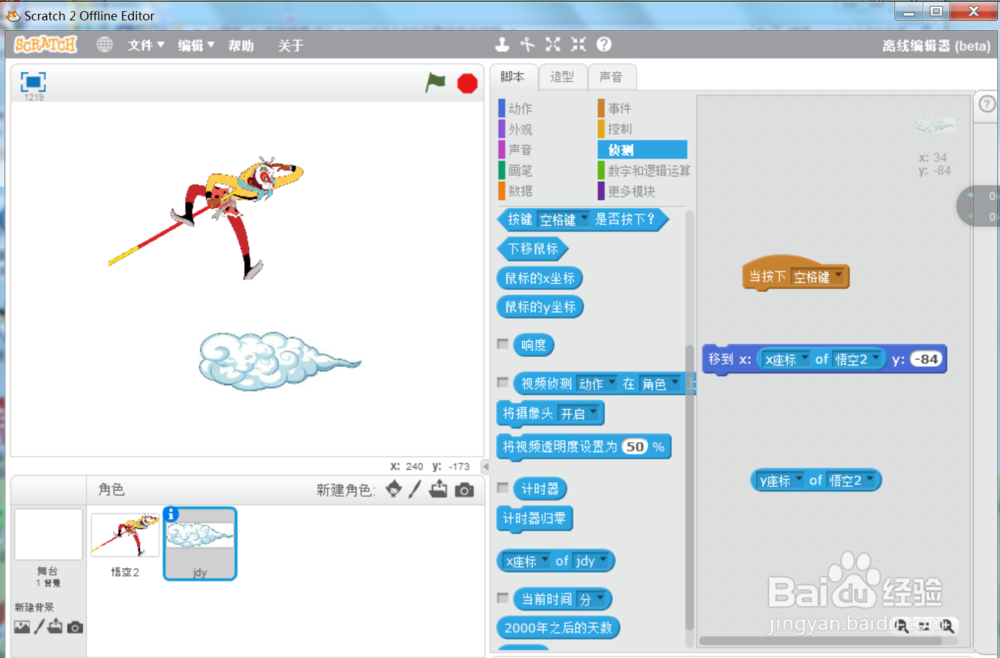
Task: Open 分 dropdown in 当前时间 block
Action: pos(591,599)
